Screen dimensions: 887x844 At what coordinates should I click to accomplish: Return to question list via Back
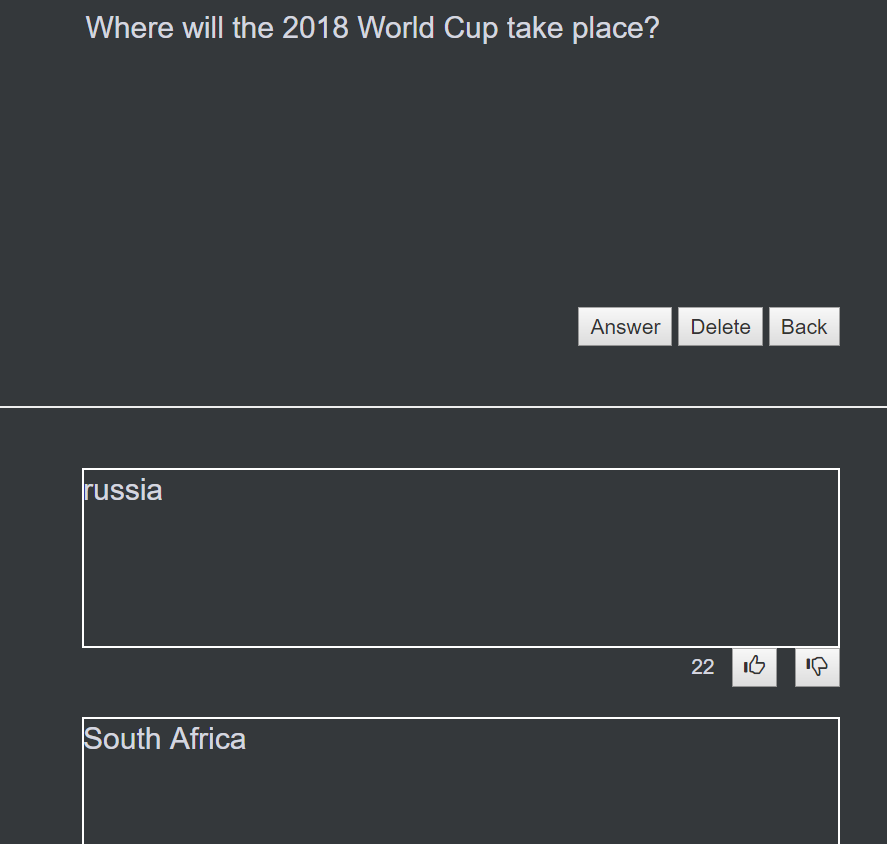click(804, 326)
